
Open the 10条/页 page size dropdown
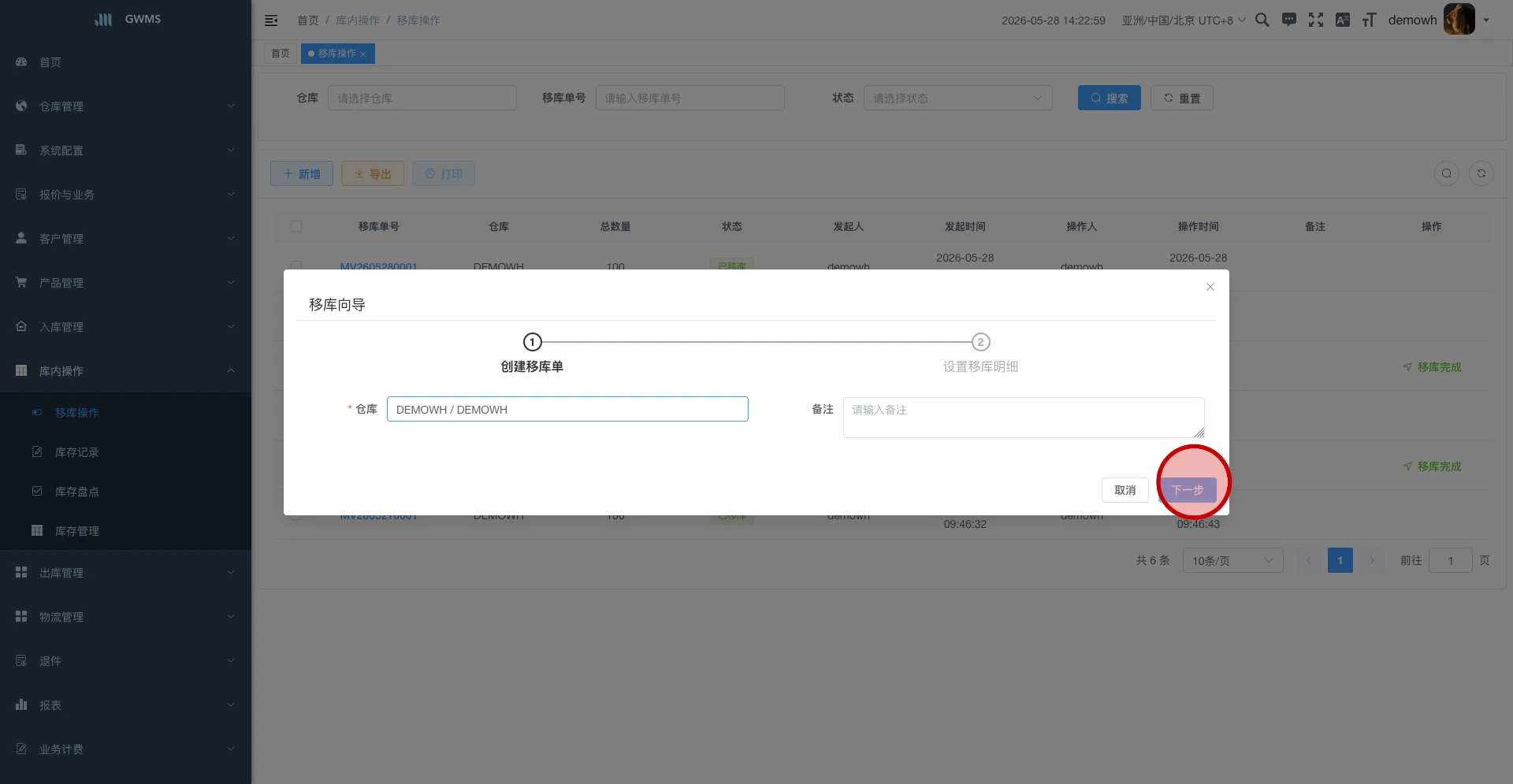pos(1232,560)
